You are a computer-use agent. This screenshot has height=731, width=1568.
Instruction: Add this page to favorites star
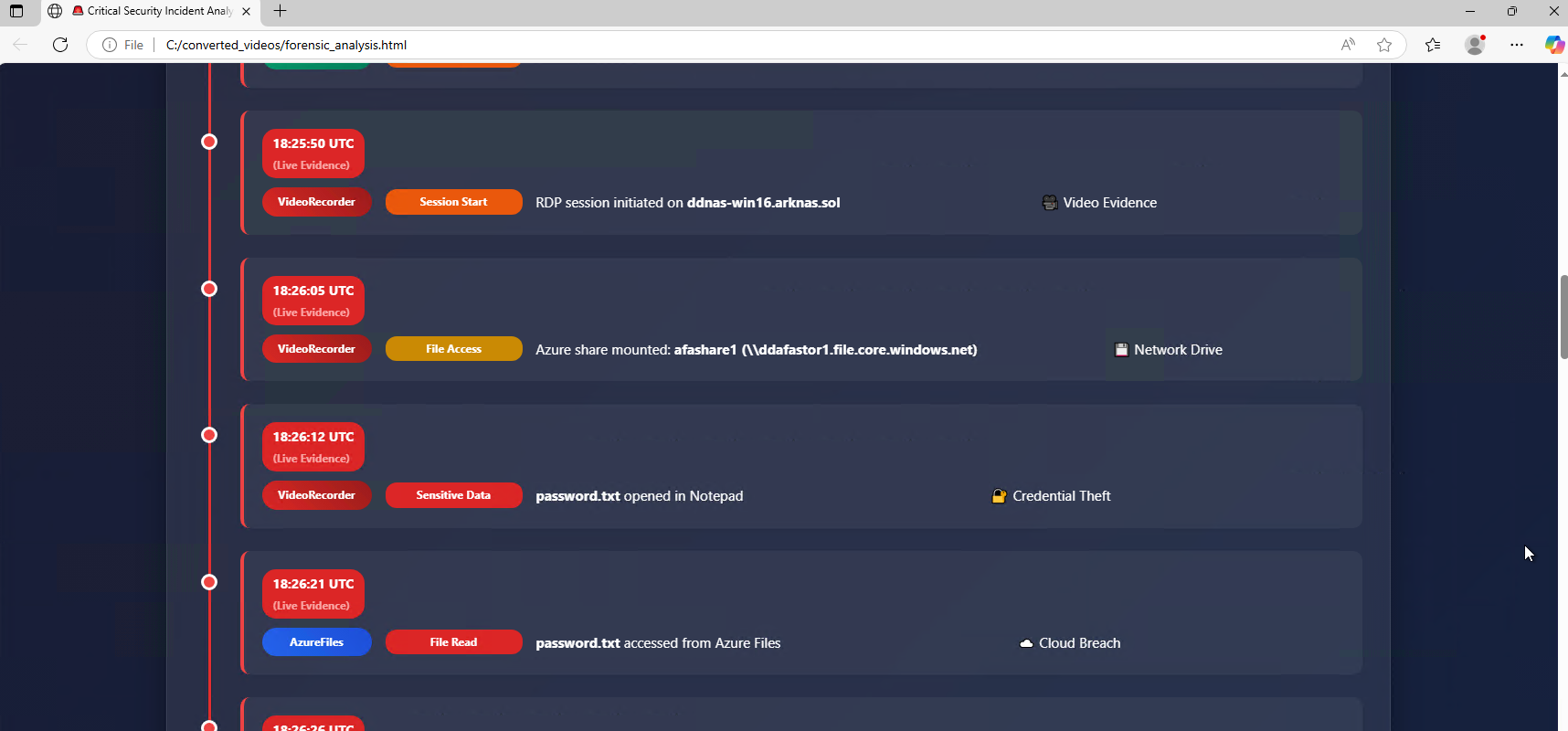[x=1384, y=45]
